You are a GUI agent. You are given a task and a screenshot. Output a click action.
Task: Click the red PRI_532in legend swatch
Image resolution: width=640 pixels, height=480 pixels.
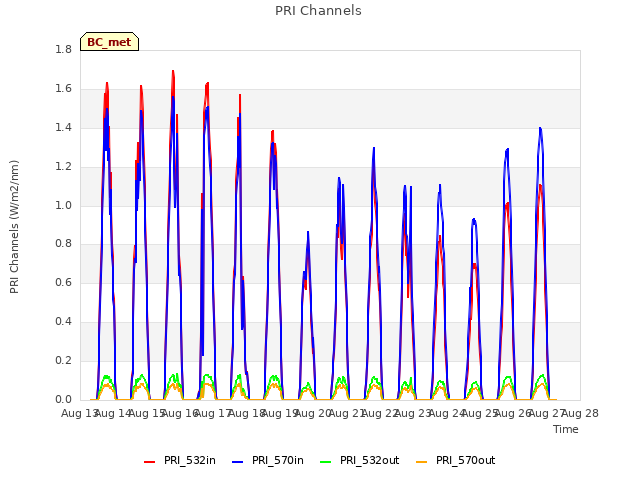pos(149,462)
